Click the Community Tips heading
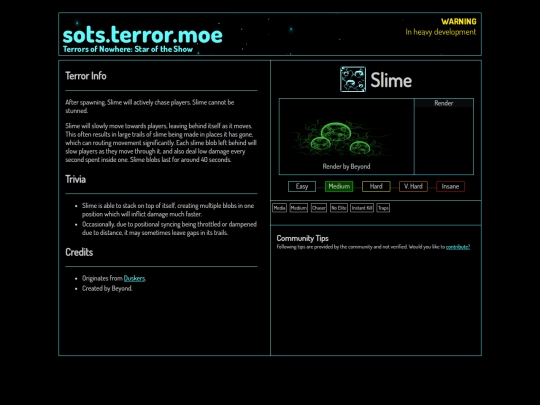 (x=302, y=238)
